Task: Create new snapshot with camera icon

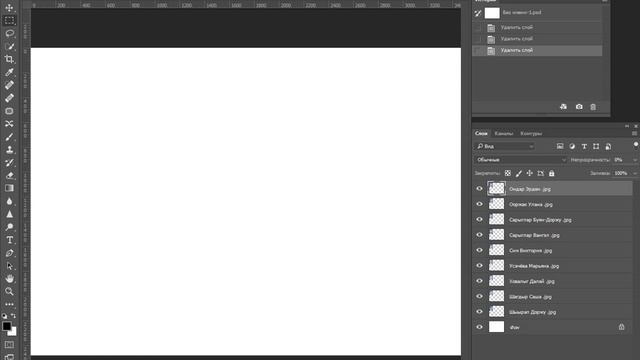Action: [x=579, y=107]
